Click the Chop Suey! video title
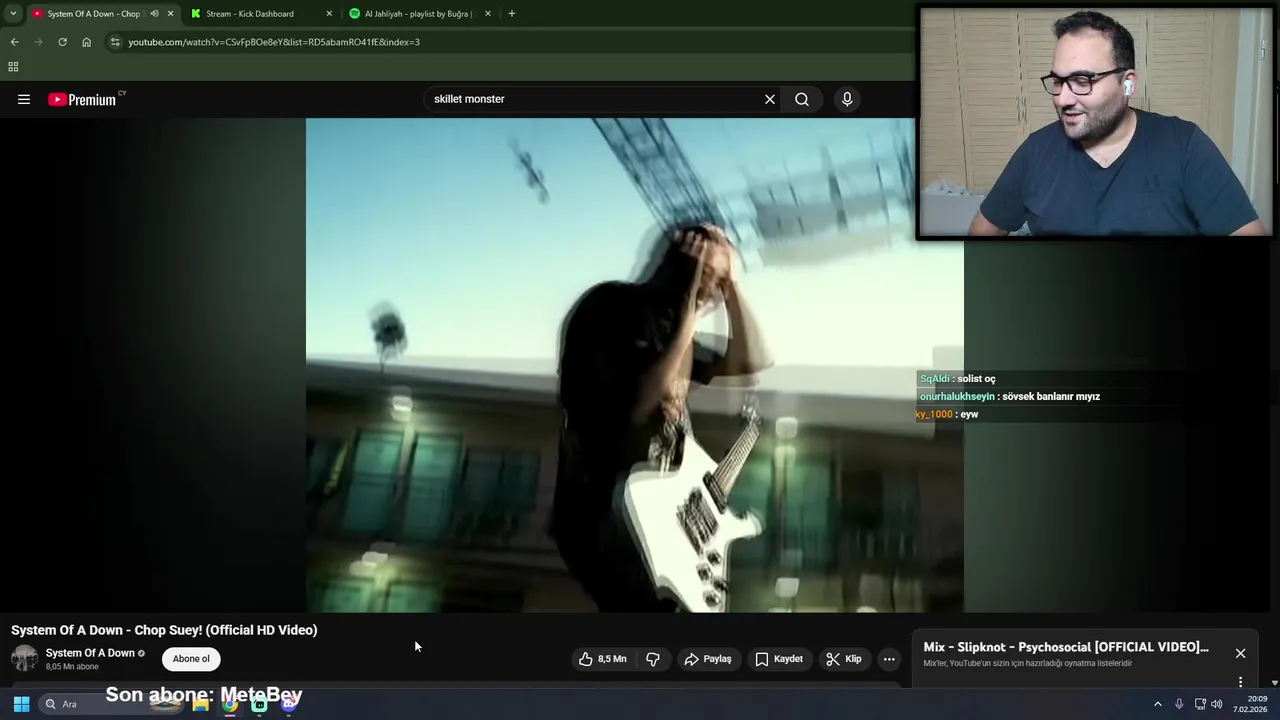1280x720 pixels. point(164,630)
